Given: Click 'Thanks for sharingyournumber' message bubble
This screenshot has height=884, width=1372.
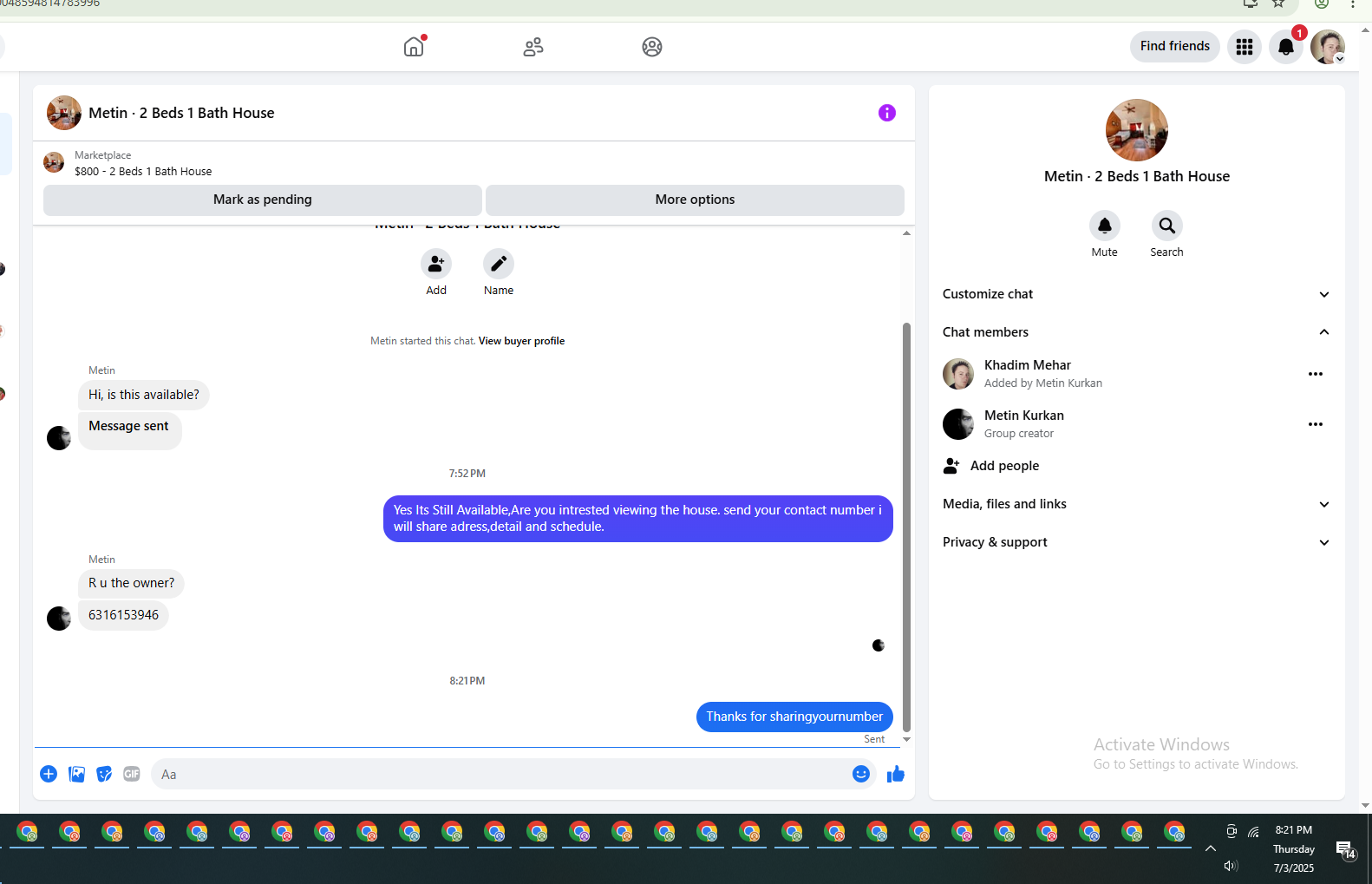Looking at the screenshot, I should tap(794, 717).
